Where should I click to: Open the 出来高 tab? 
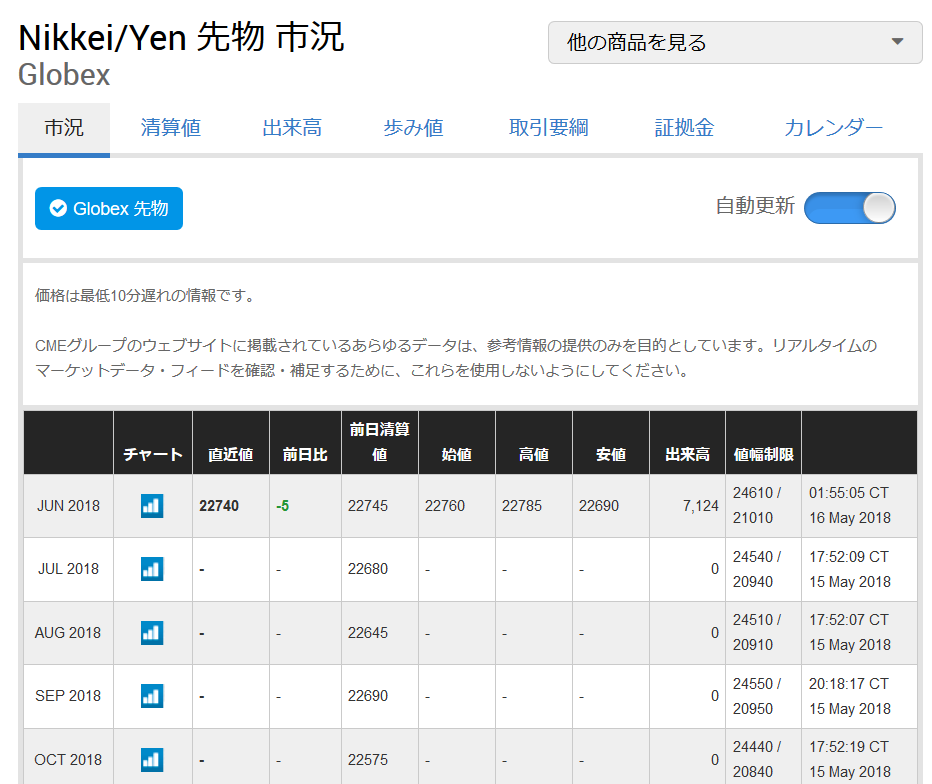[x=292, y=128]
